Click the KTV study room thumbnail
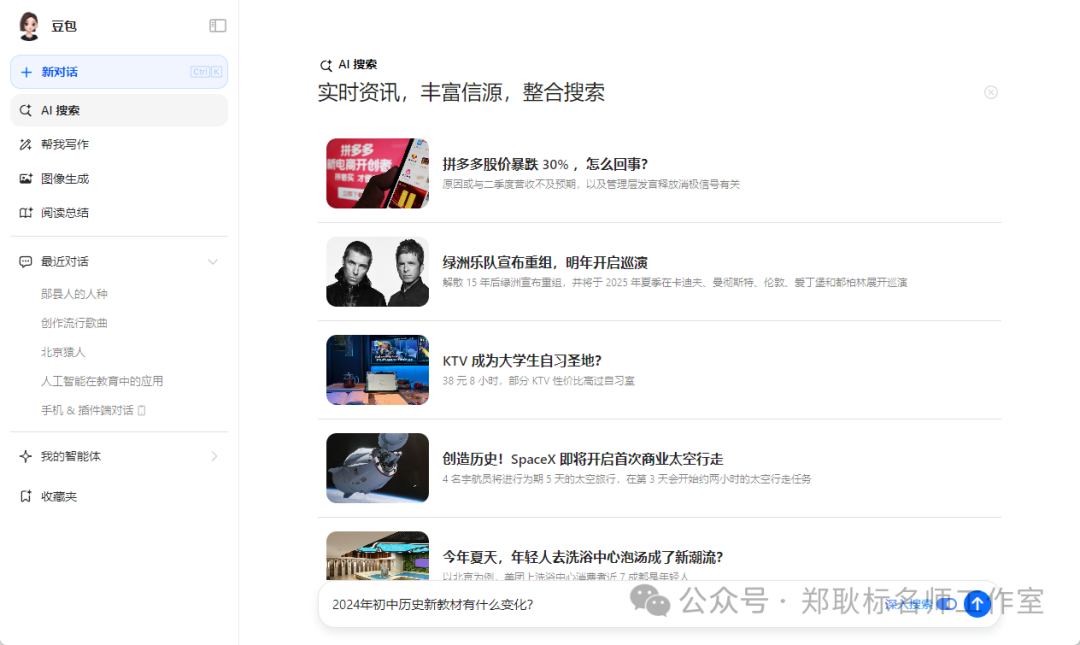The width and height of the screenshot is (1080, 645). [377, 370]
